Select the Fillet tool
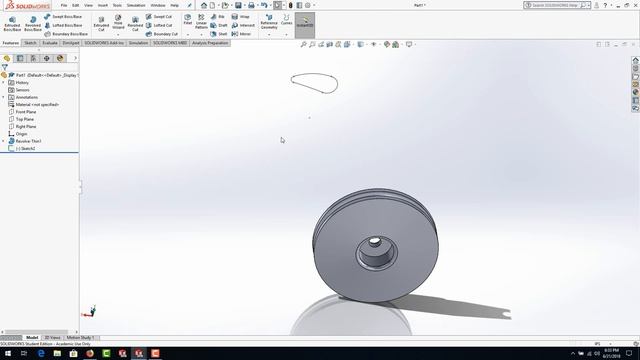Screen dimensions: 640x360 188,20
